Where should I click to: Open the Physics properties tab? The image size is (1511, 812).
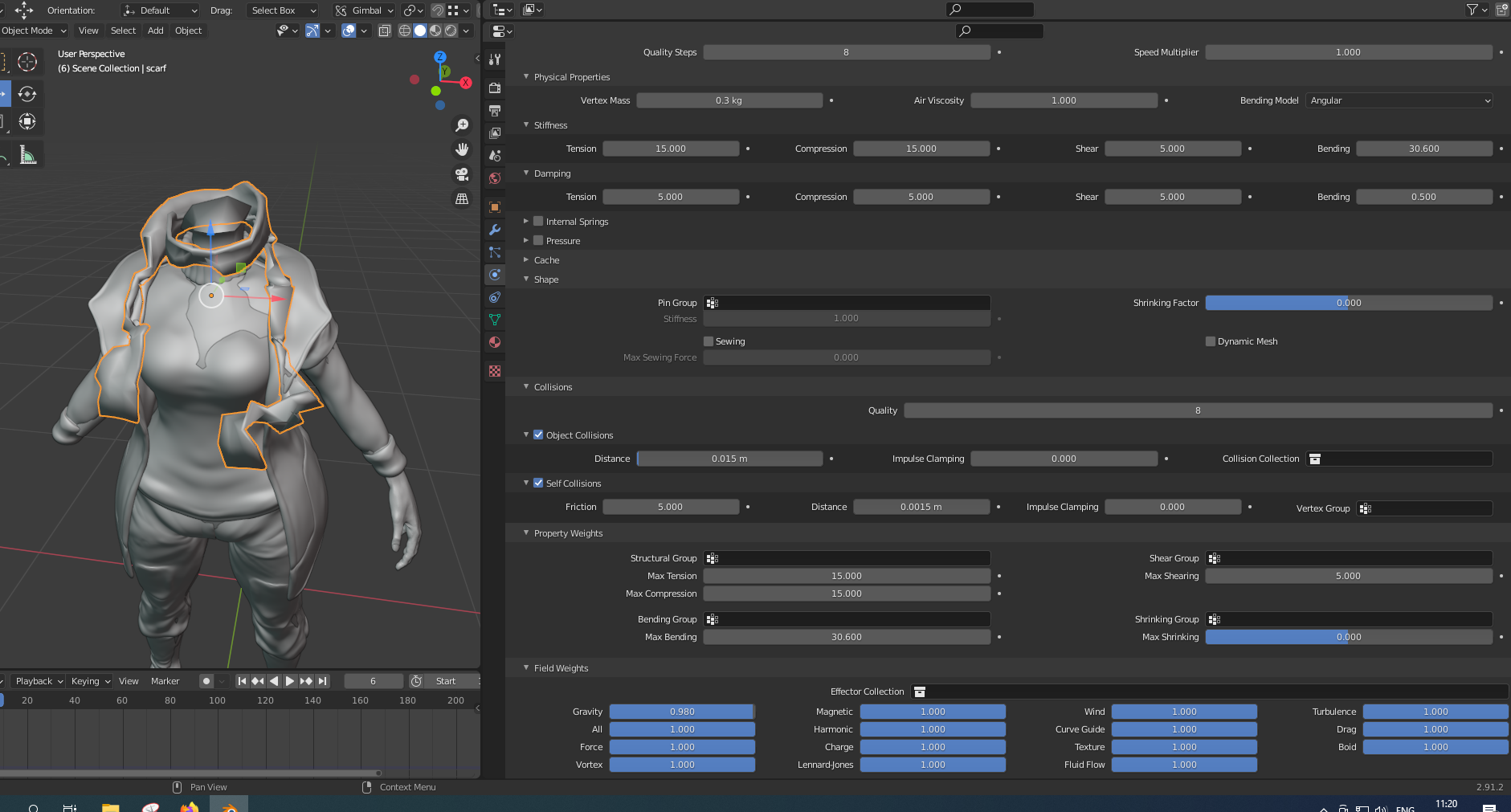(x=495, y=275)
